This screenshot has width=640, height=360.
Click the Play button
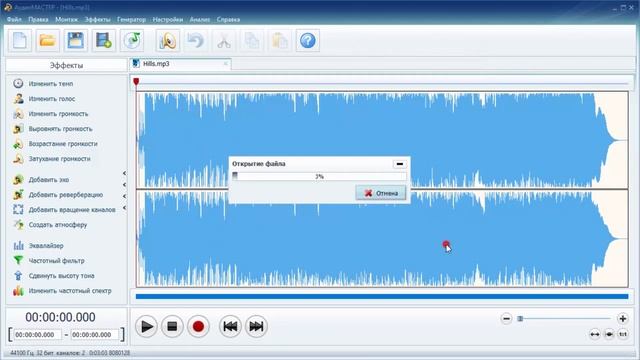(146, 327)
